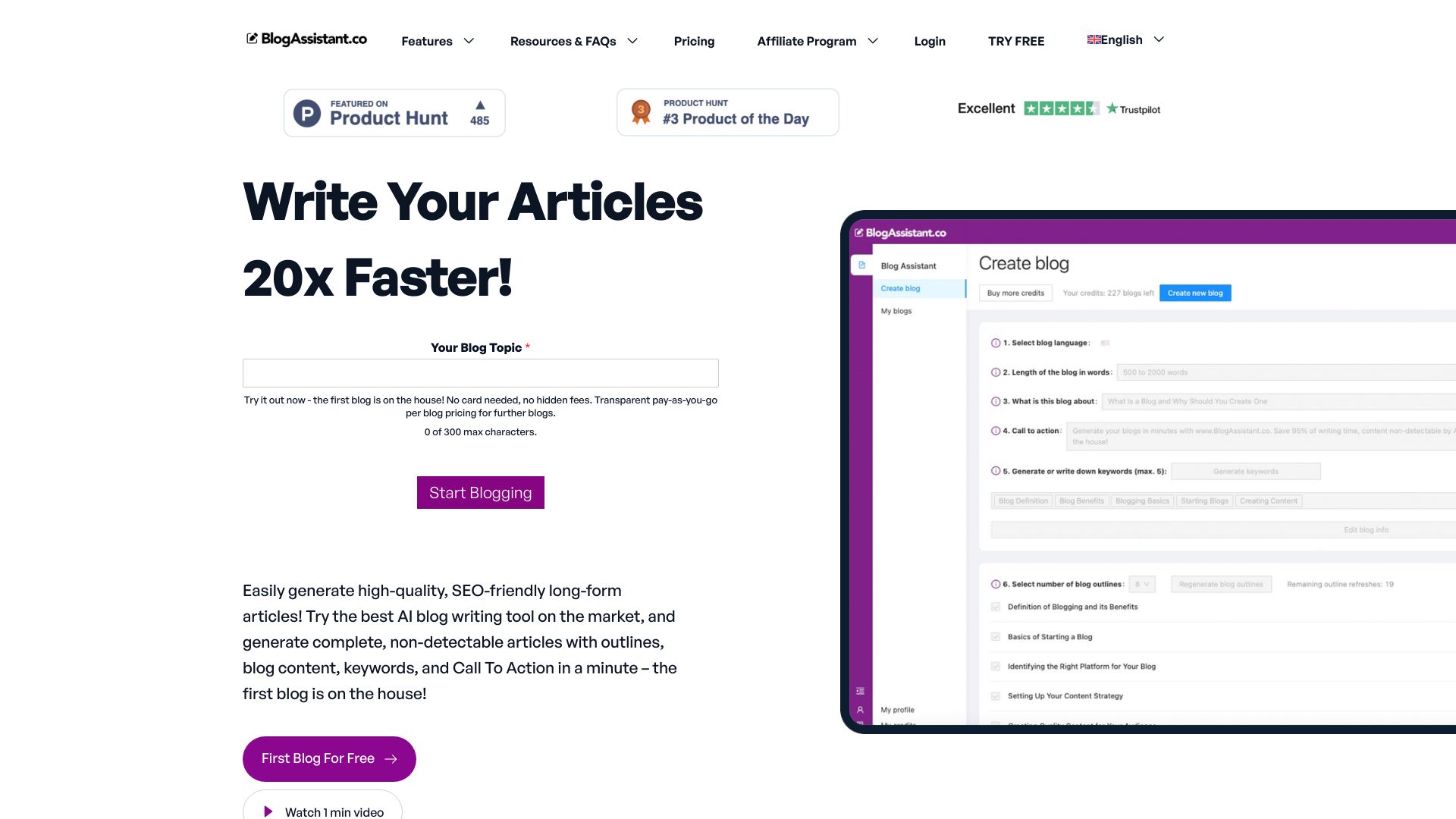Screen dimensions: 1456x819
Task: Click the external link icon next to BlogAssistant.co
Action: (251, 38)
